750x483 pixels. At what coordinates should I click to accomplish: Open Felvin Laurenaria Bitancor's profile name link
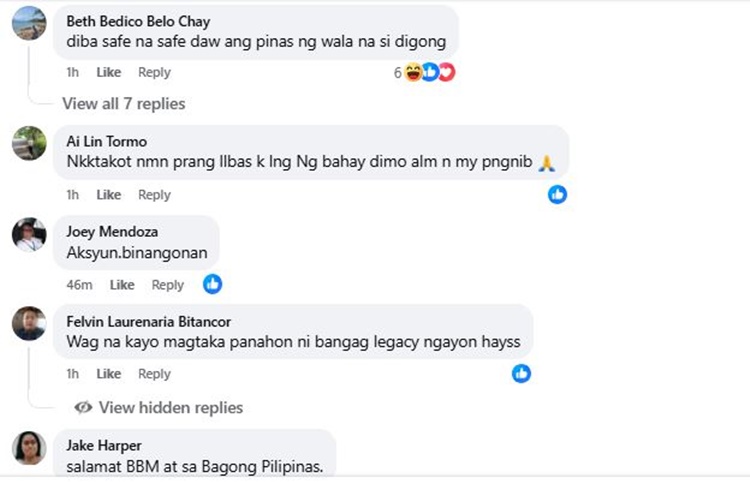tap(148, 321)
